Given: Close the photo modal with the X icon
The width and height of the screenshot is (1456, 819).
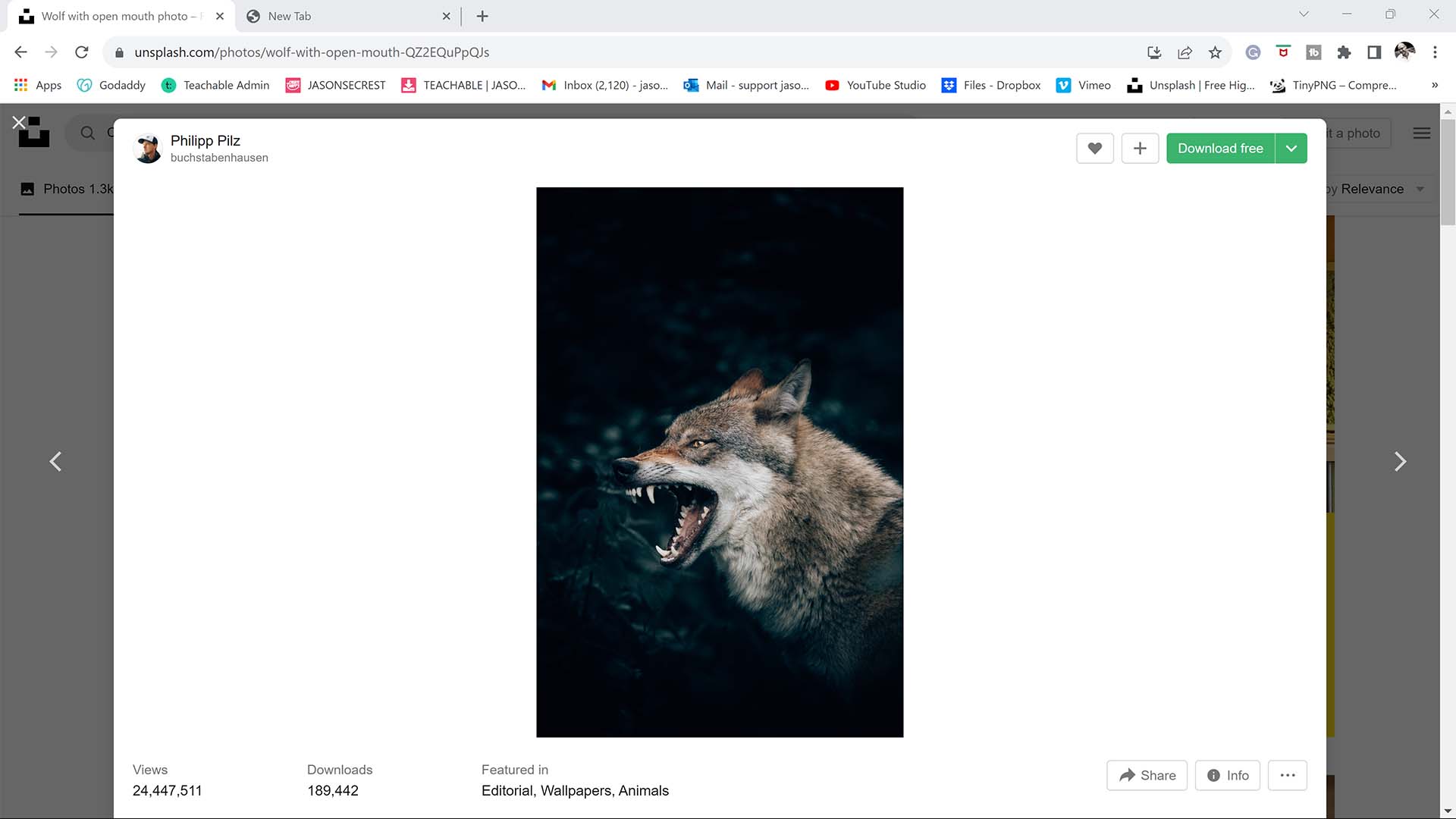Looking at the screenshot, I should (x=19, y=122).
